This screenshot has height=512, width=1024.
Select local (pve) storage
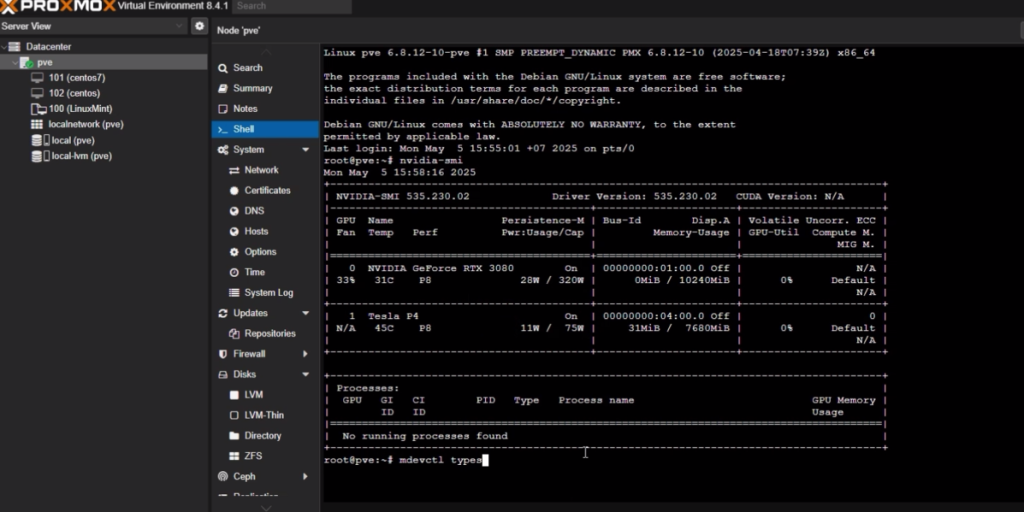(x=72, y=140)
